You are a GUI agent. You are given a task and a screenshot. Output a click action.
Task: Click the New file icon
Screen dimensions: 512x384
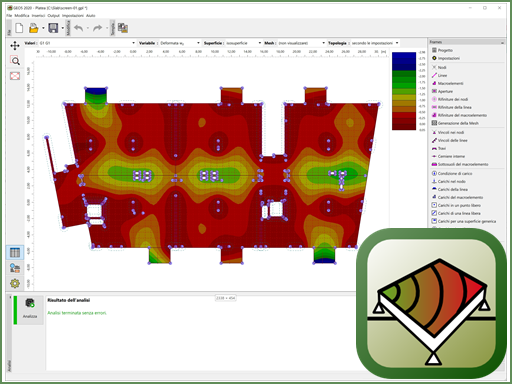(x=19, y=28)
